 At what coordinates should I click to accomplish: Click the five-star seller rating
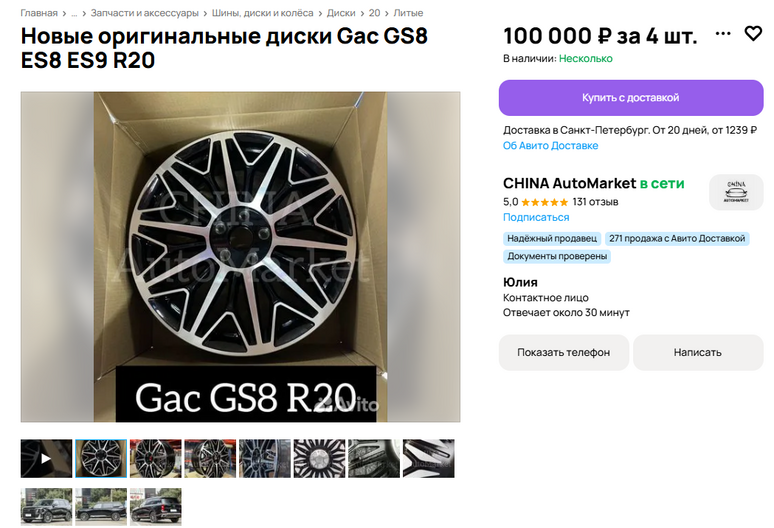point(544,202)
